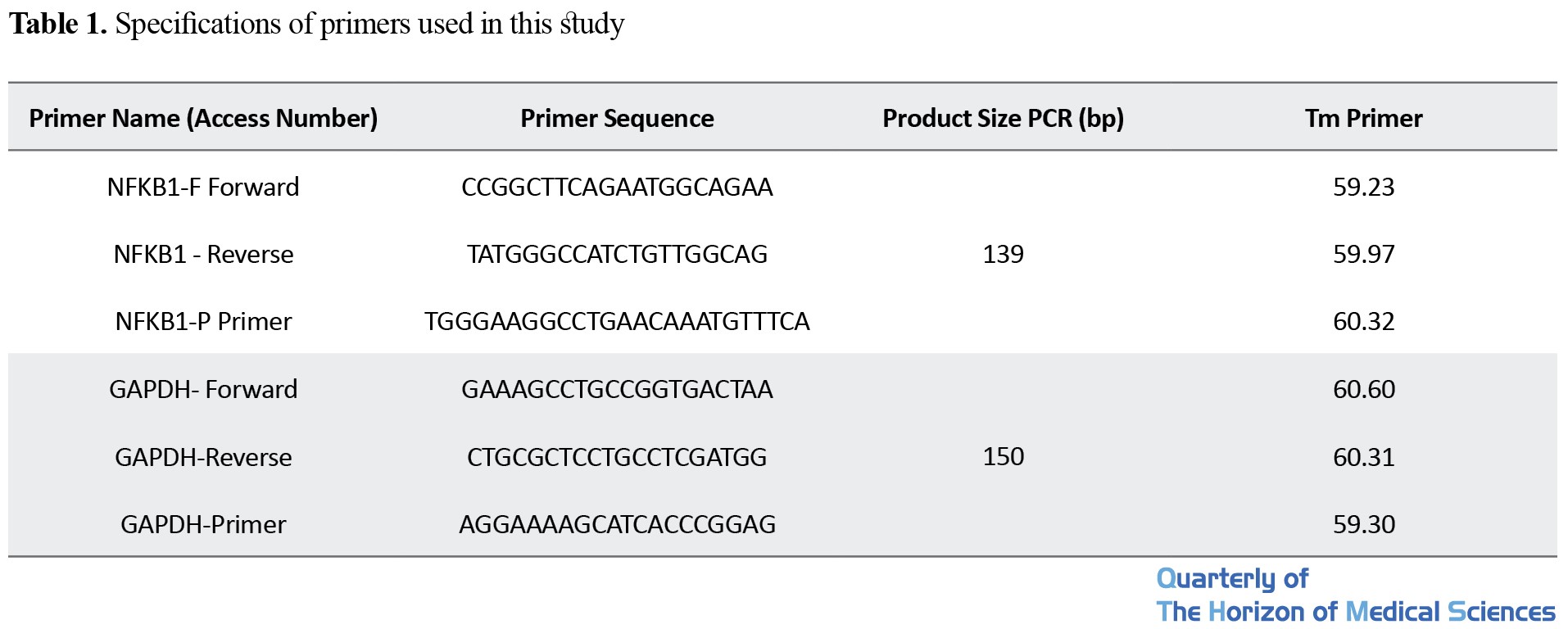Select sequence TGGGAAGGCCTGAACAAATGTTTCA
Screen dimensions: 1568x629
tap(617, 321)
